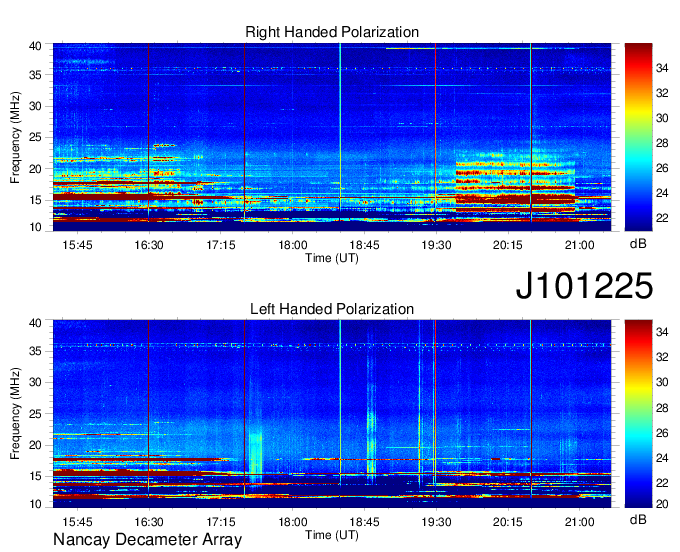Click the "20:15" tick under the Right Handed plot

[x=508, y=245]
